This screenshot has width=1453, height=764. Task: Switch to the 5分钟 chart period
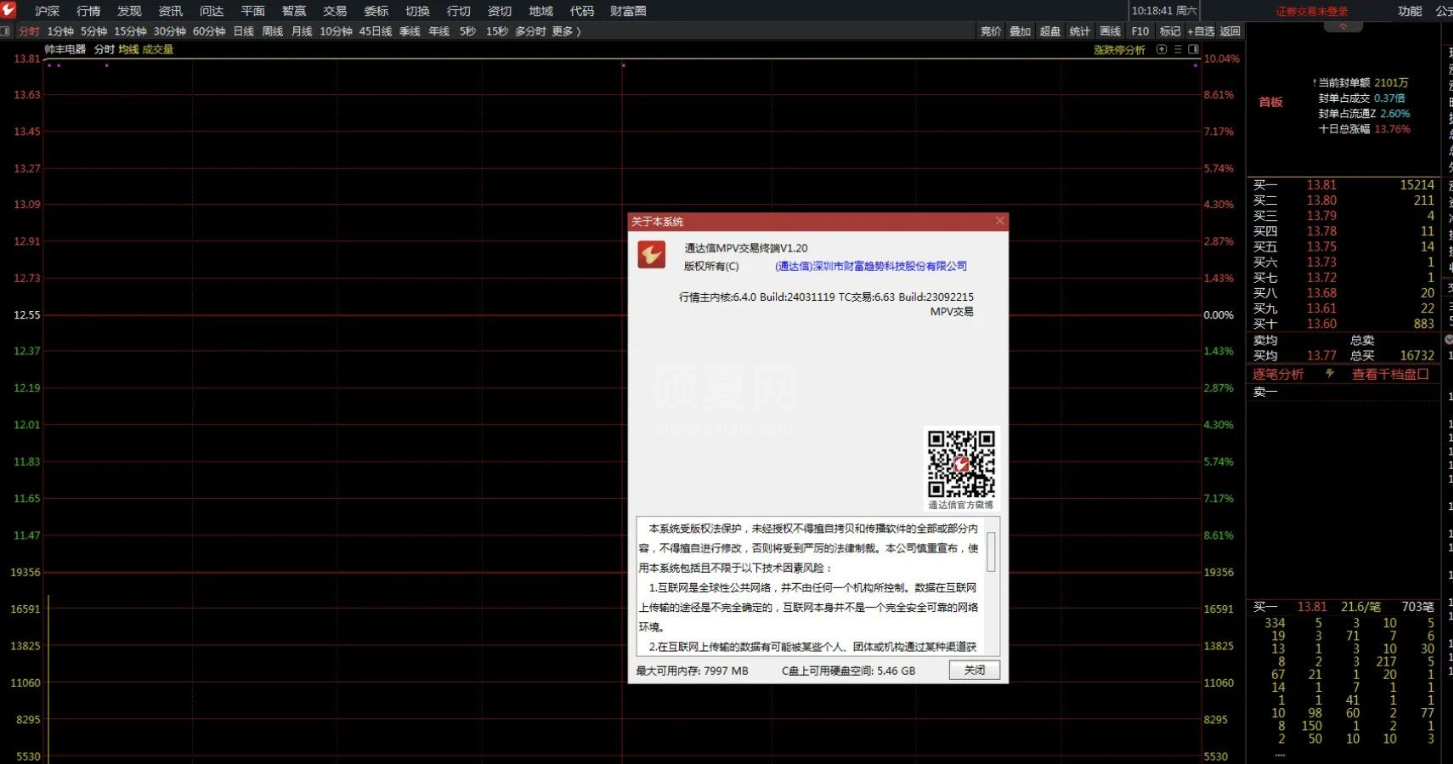point(94,31)
